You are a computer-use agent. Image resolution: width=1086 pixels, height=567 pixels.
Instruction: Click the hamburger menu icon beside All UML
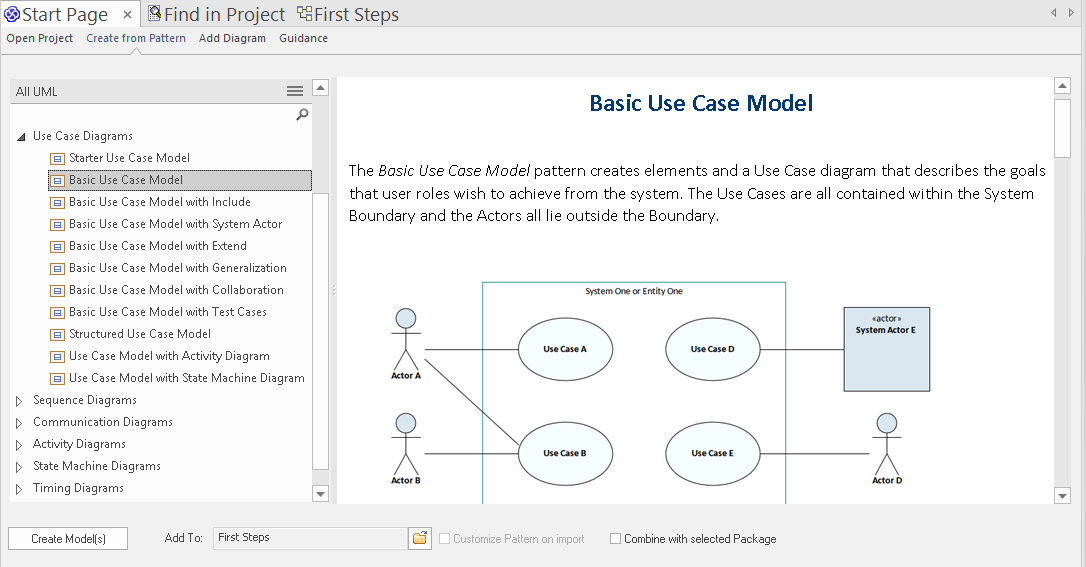tap(295, 91)
